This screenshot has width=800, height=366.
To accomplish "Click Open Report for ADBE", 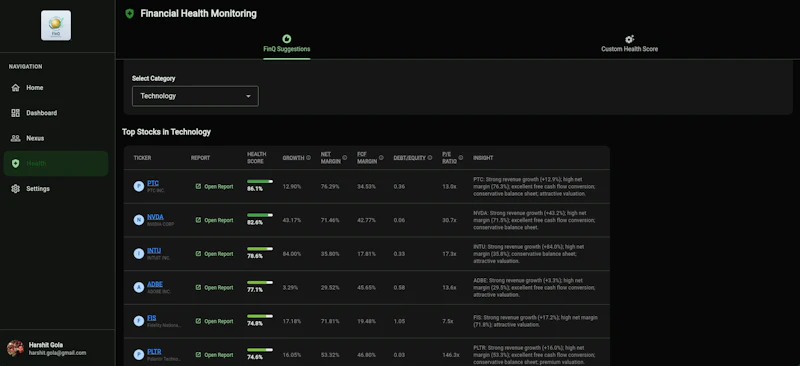I will tap(214, 288).
